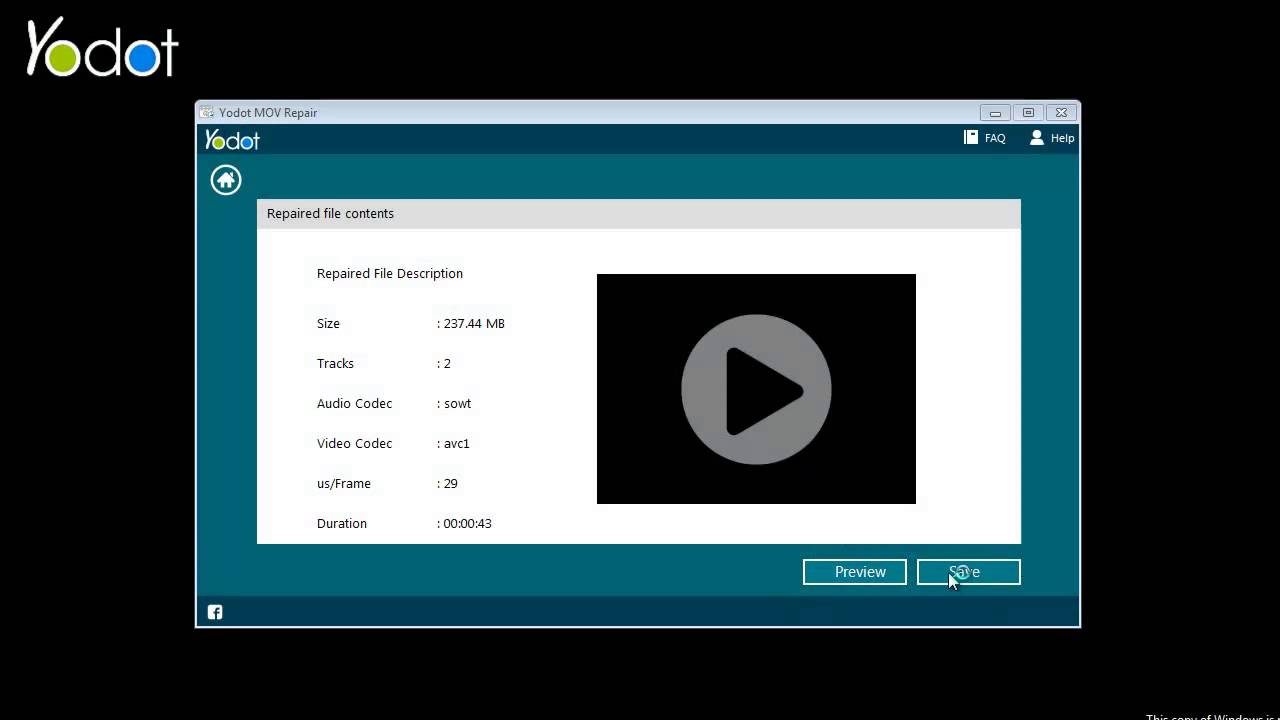Click the Preview button
The height and width of the screenshot is (720, 1280).
855,572
